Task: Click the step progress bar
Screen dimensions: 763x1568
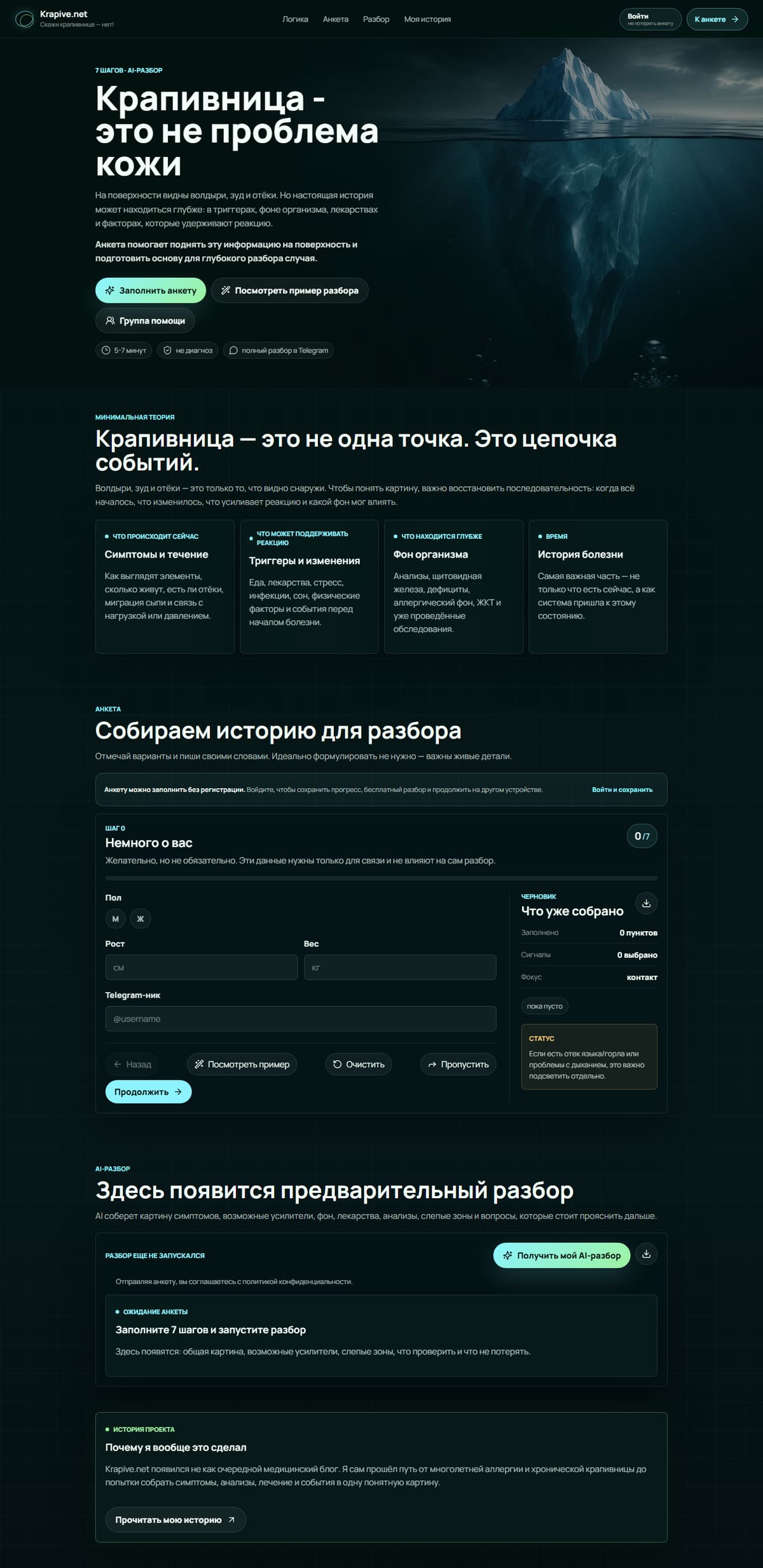Action: pos(381,878)
